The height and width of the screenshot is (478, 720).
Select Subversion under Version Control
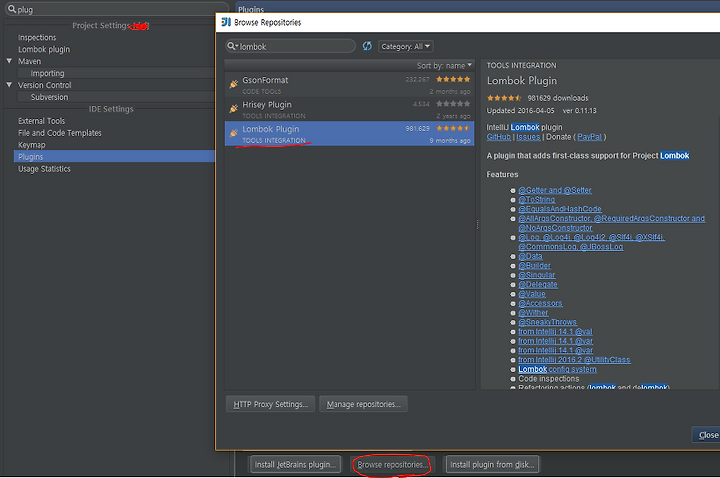49,97
